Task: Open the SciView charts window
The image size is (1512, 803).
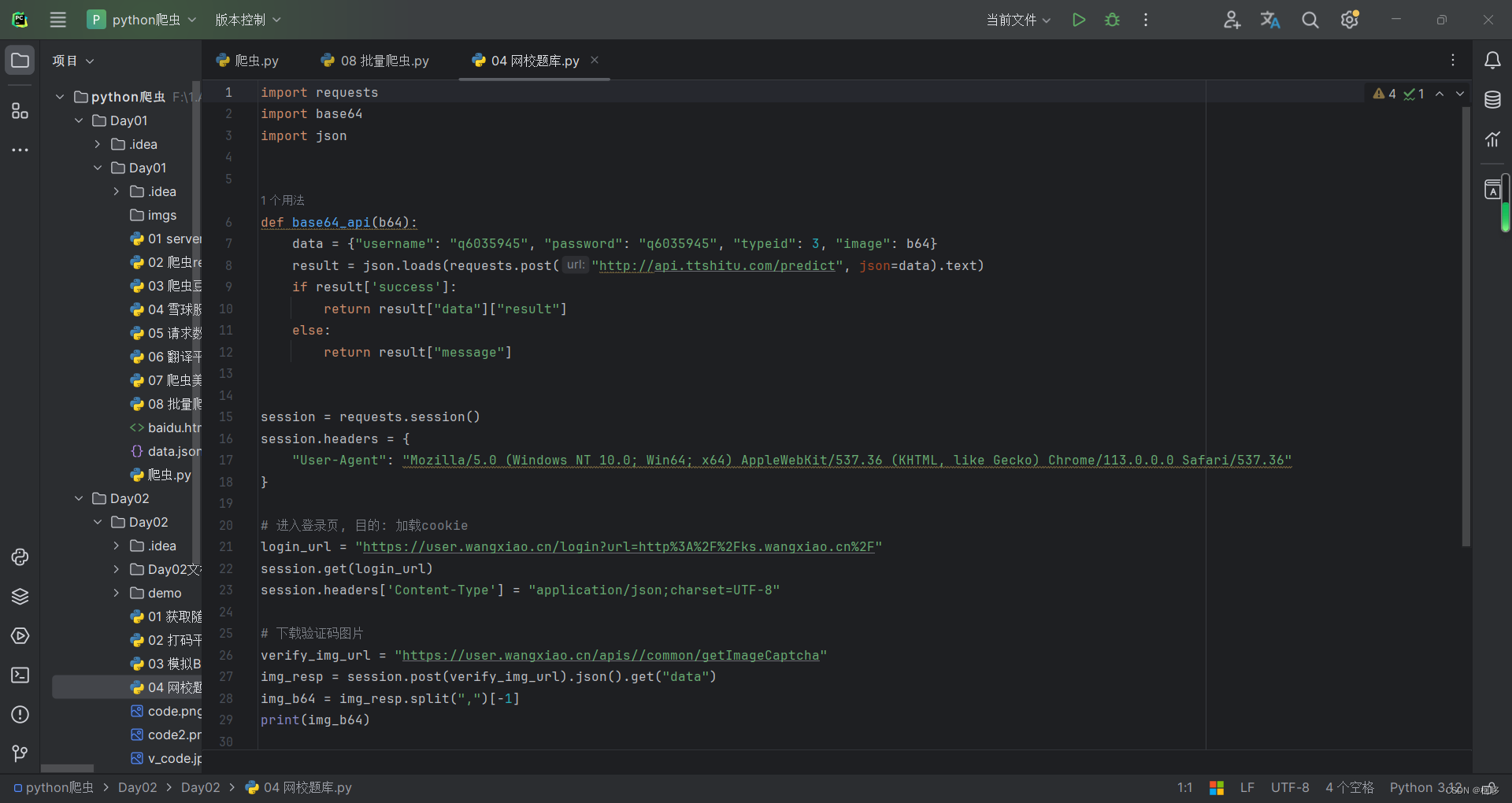Action: [1492, 139]
